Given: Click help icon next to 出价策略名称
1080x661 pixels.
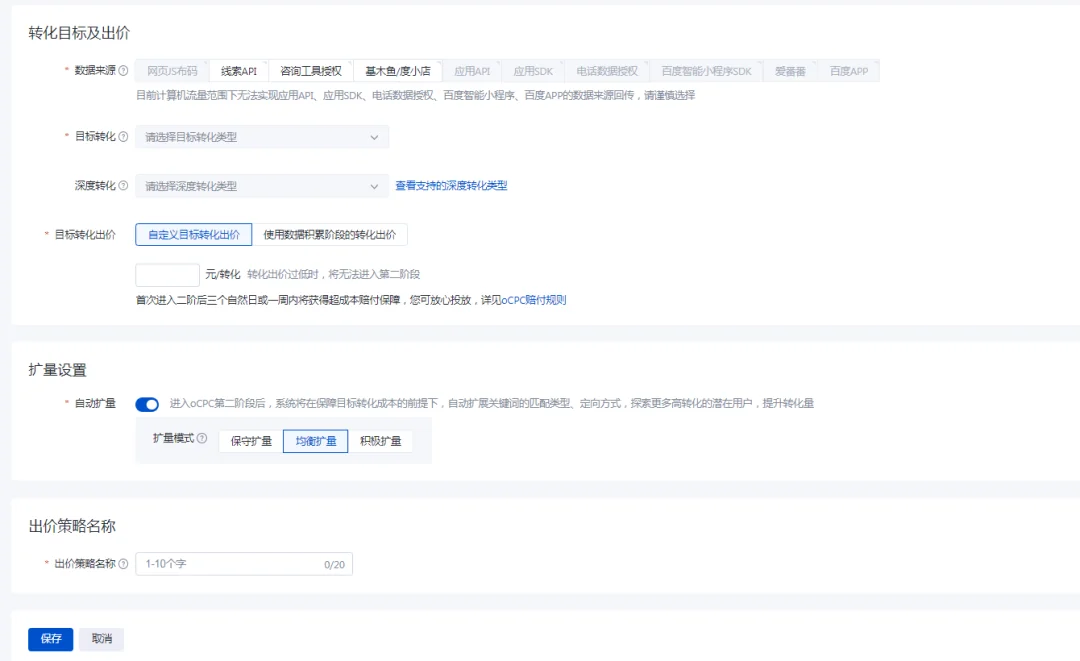Looking at the screenshot, I should pos(123,563).
